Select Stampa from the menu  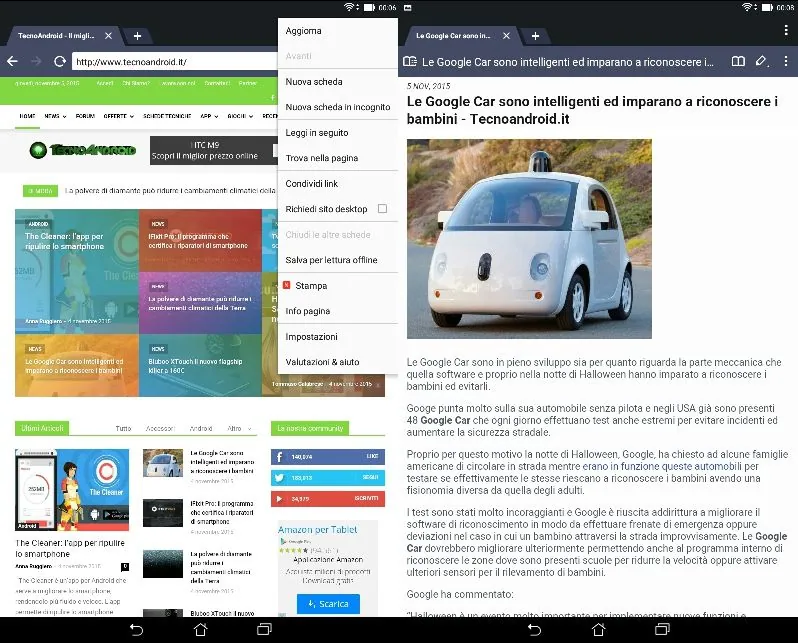pos(338,286)
